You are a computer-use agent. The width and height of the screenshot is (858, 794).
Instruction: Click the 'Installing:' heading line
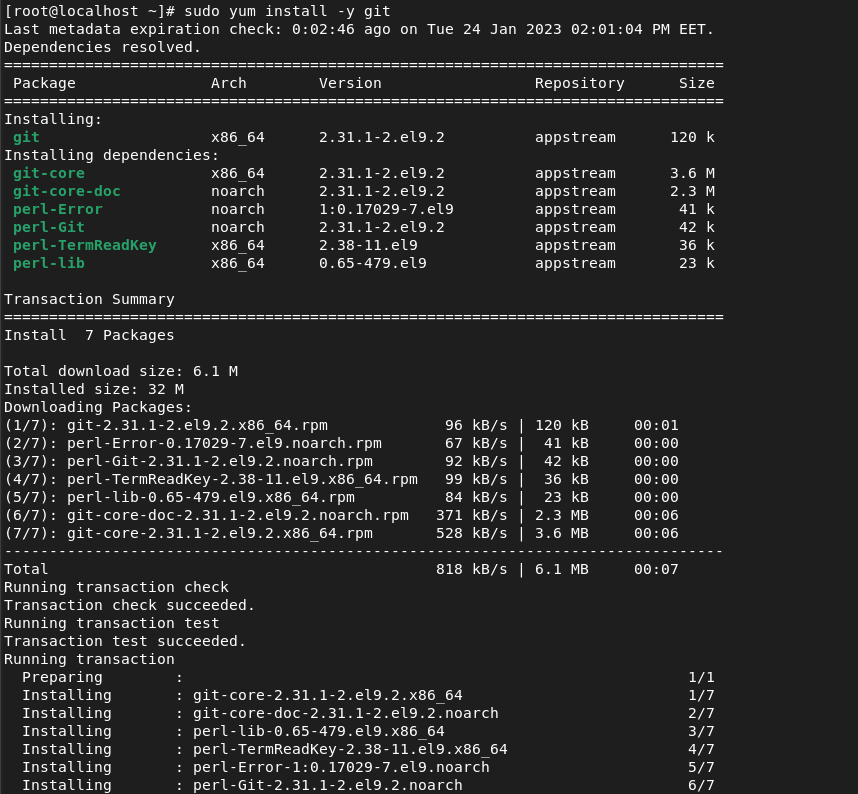click(x=53, y=119)
